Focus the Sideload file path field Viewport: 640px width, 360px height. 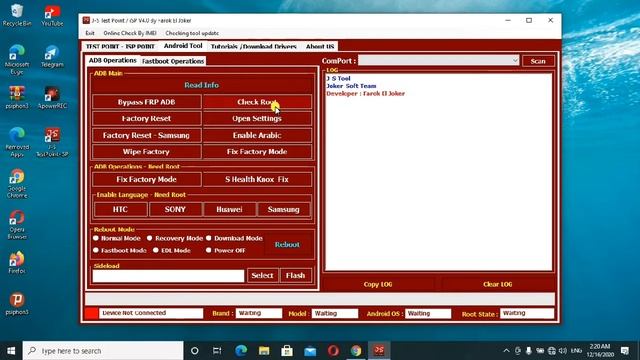tap(168, 276)
